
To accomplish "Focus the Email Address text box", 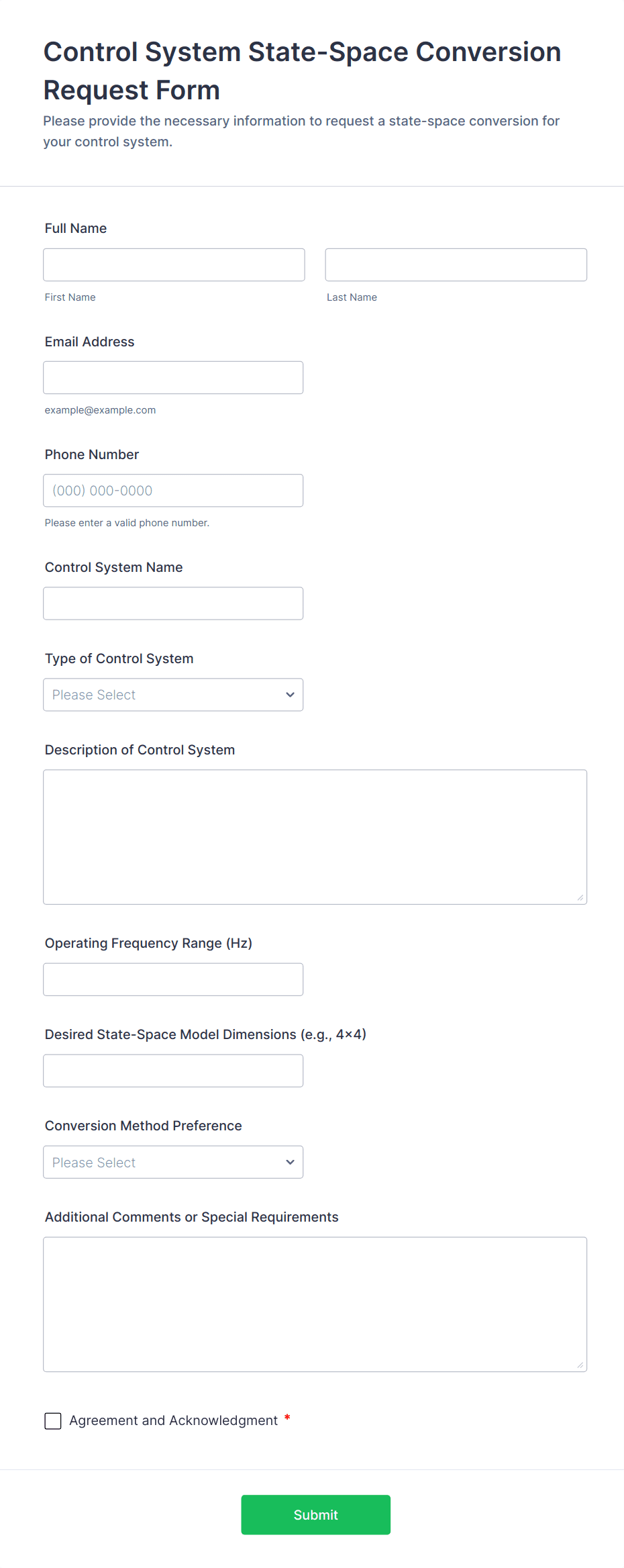I will tap(173, 377).
